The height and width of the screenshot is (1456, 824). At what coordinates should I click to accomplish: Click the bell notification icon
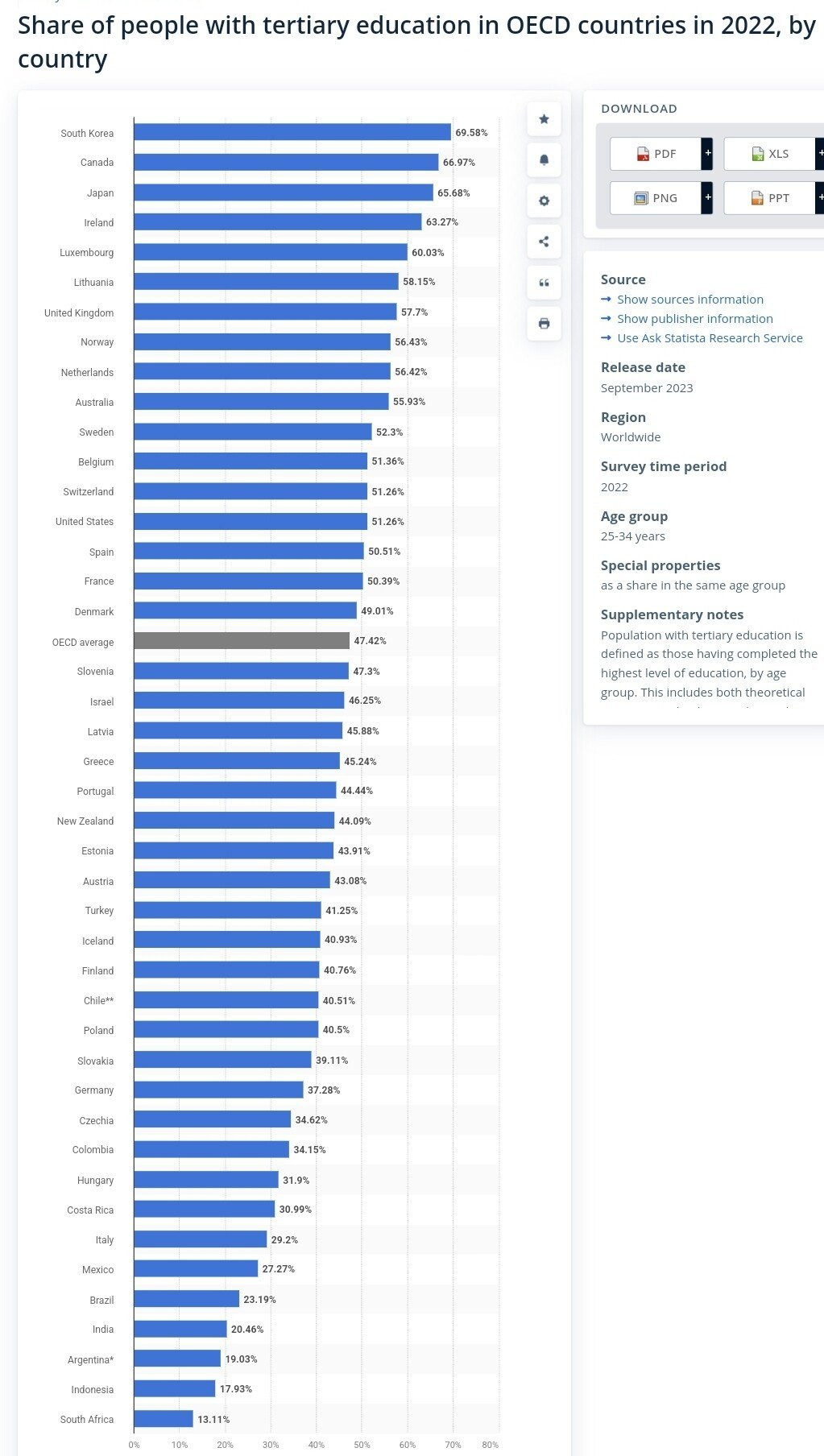(544, 159)
